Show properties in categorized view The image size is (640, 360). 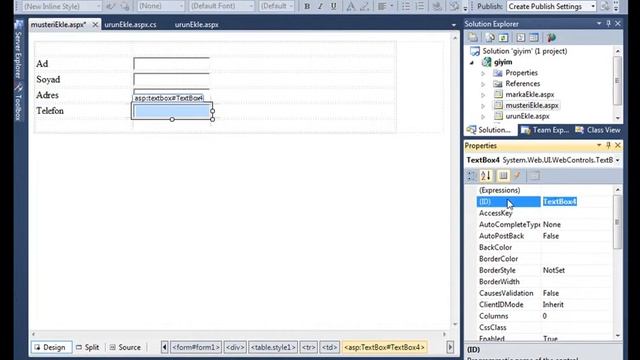pos(471,176)
